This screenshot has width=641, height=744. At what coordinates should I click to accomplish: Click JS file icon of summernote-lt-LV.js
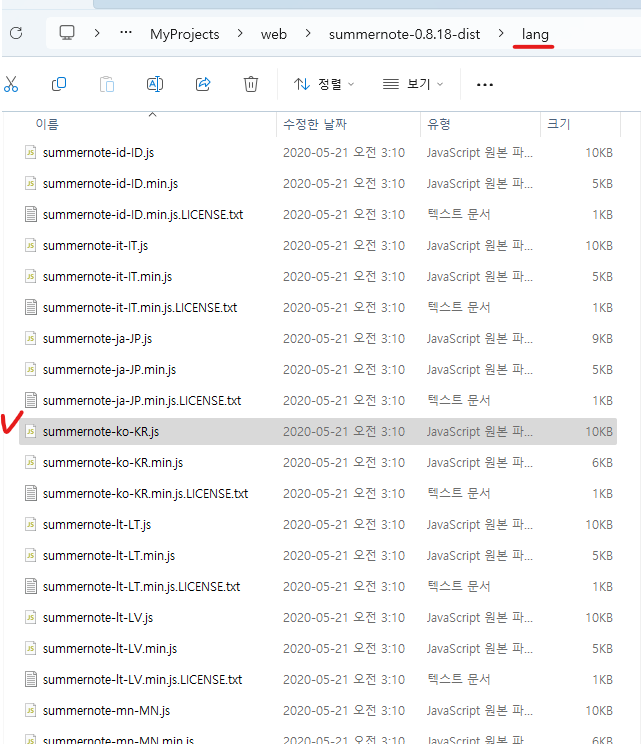click(30, 617)
